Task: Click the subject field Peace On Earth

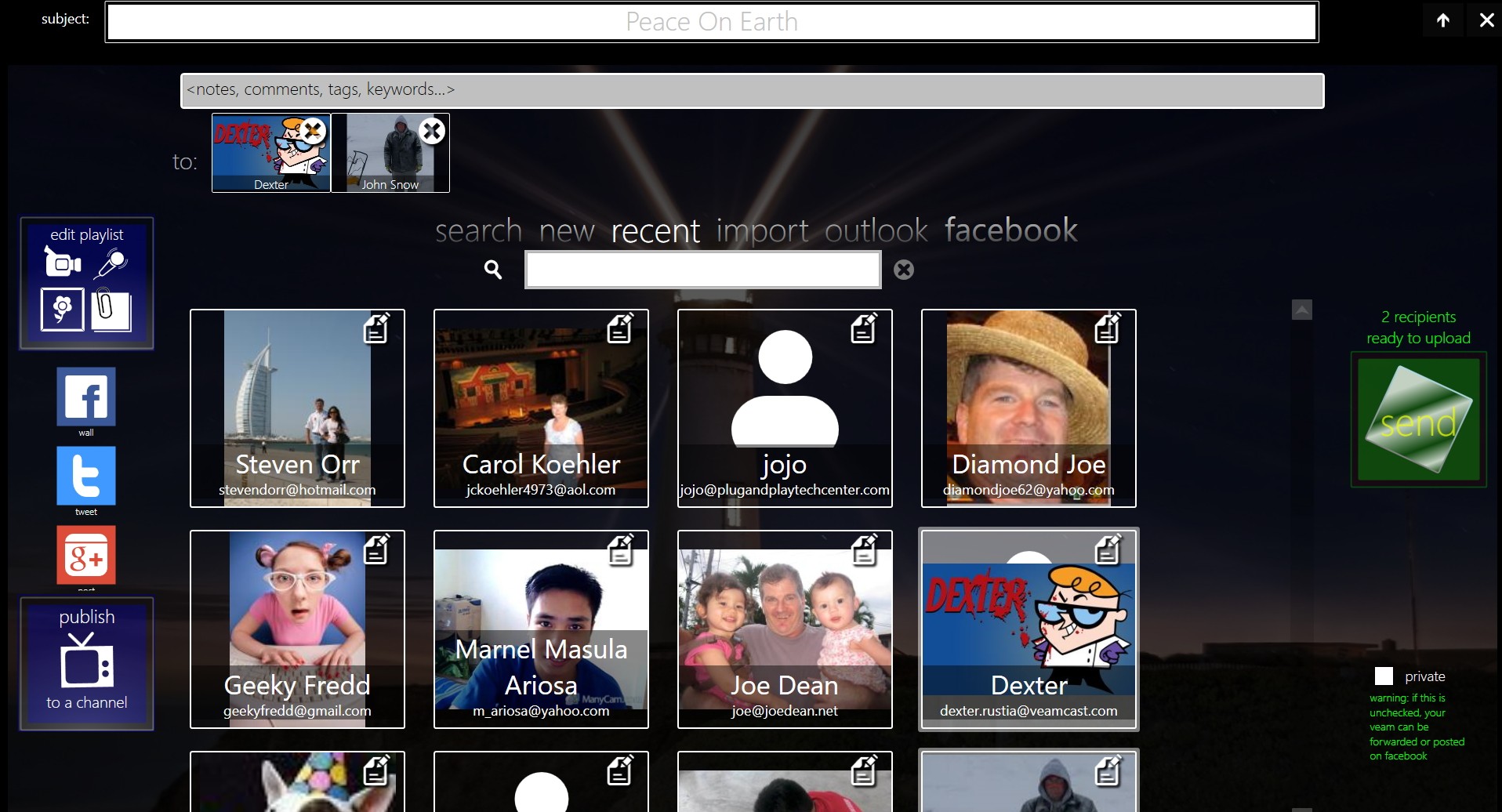Action: pyautogui.click(x=712, y=22)
